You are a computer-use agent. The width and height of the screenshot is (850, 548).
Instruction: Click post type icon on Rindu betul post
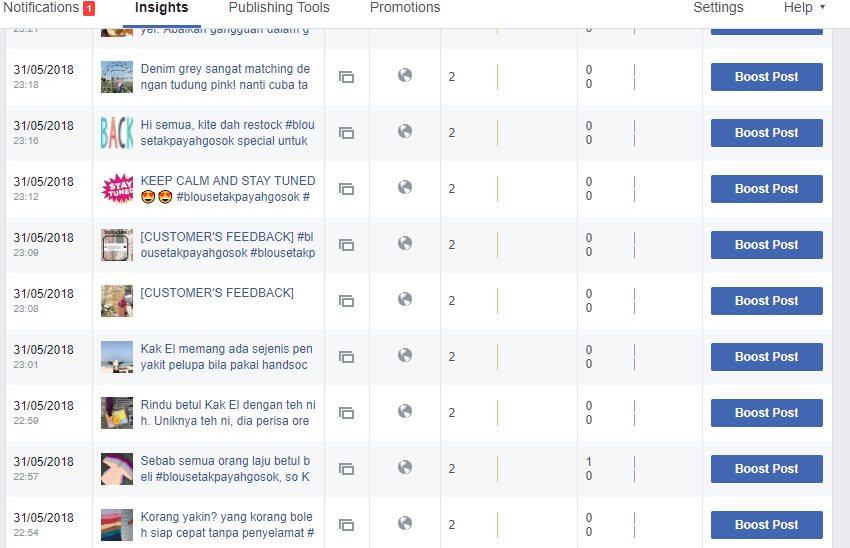[x=346, y=413]
